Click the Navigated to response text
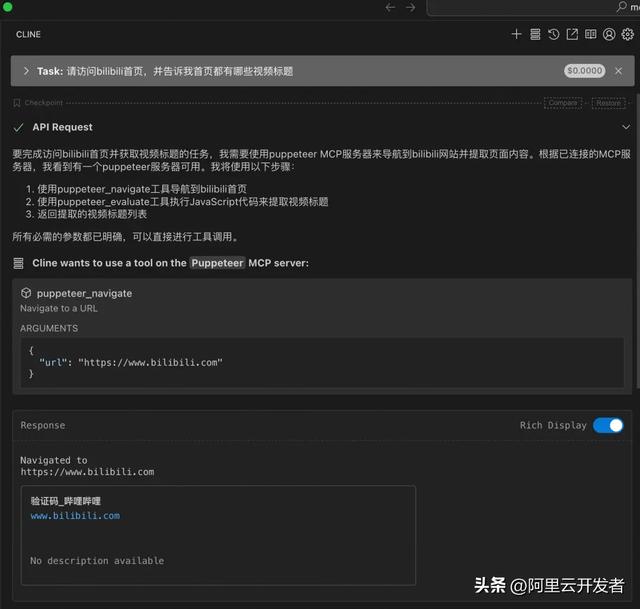 pos(87,466)
